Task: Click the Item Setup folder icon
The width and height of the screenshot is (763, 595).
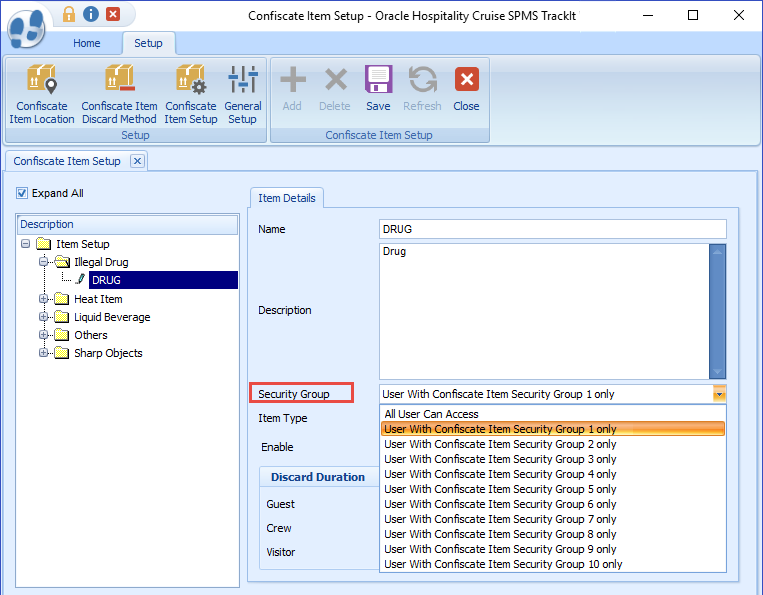Action: (x=44, y=244)
